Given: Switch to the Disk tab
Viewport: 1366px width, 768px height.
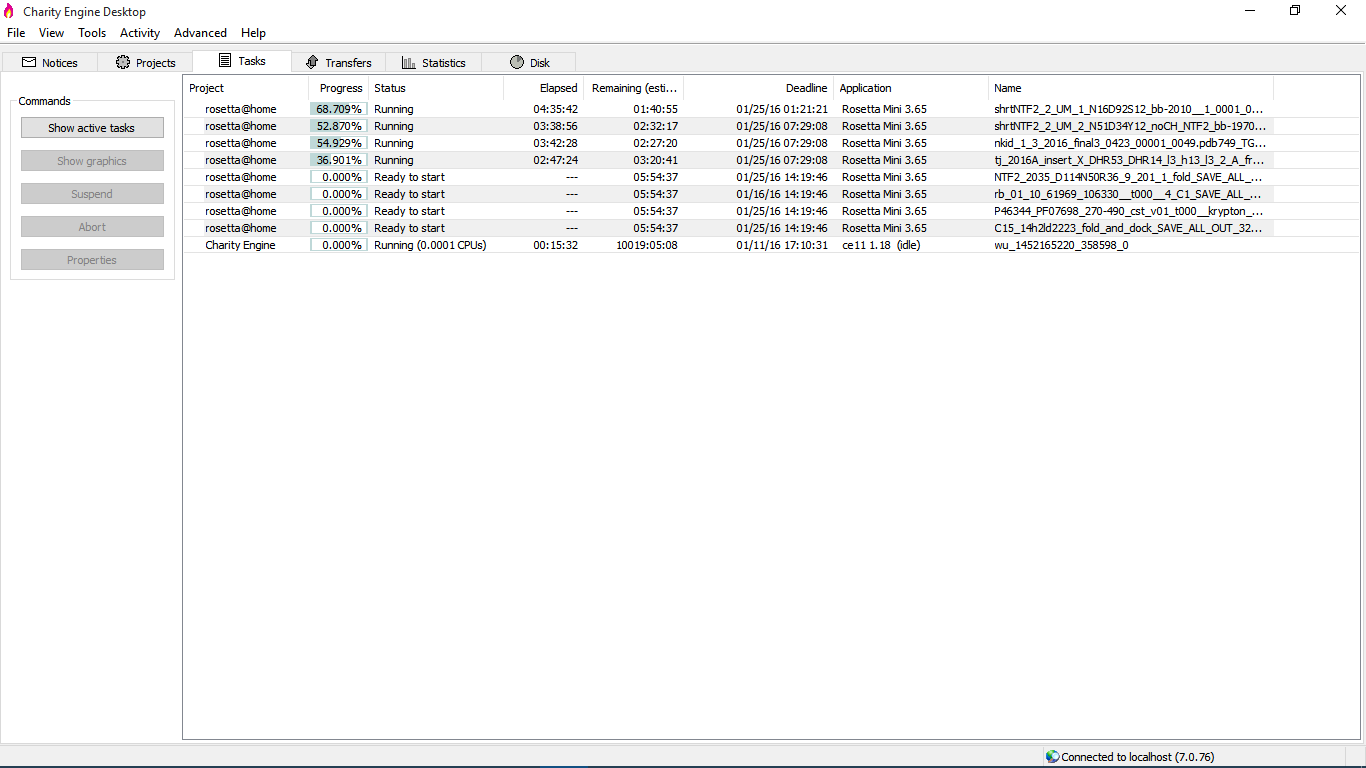Looking at the screenshot, I should tap(529, 62).
